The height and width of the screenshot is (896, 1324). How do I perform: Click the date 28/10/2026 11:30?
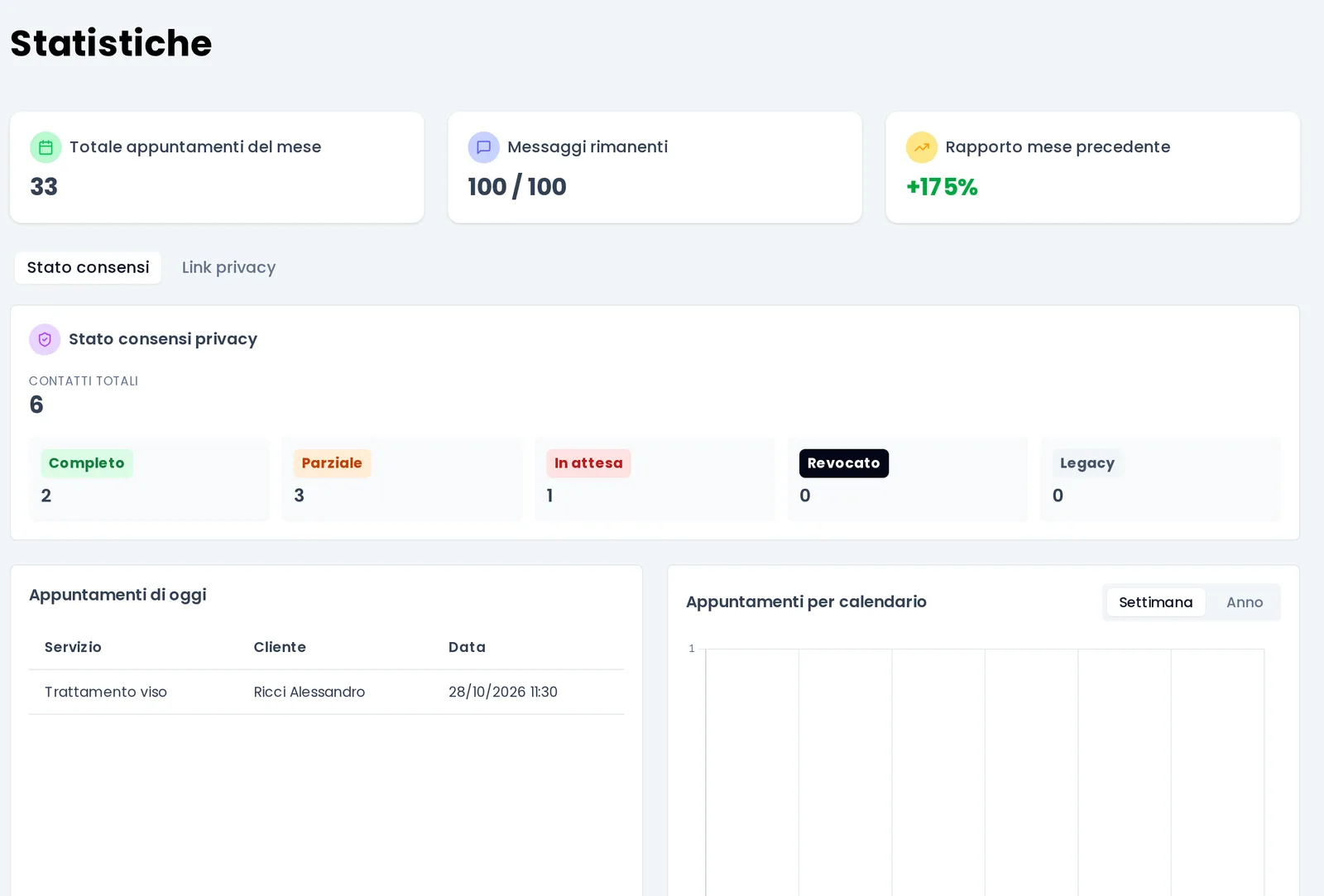[x=503, y=692]
